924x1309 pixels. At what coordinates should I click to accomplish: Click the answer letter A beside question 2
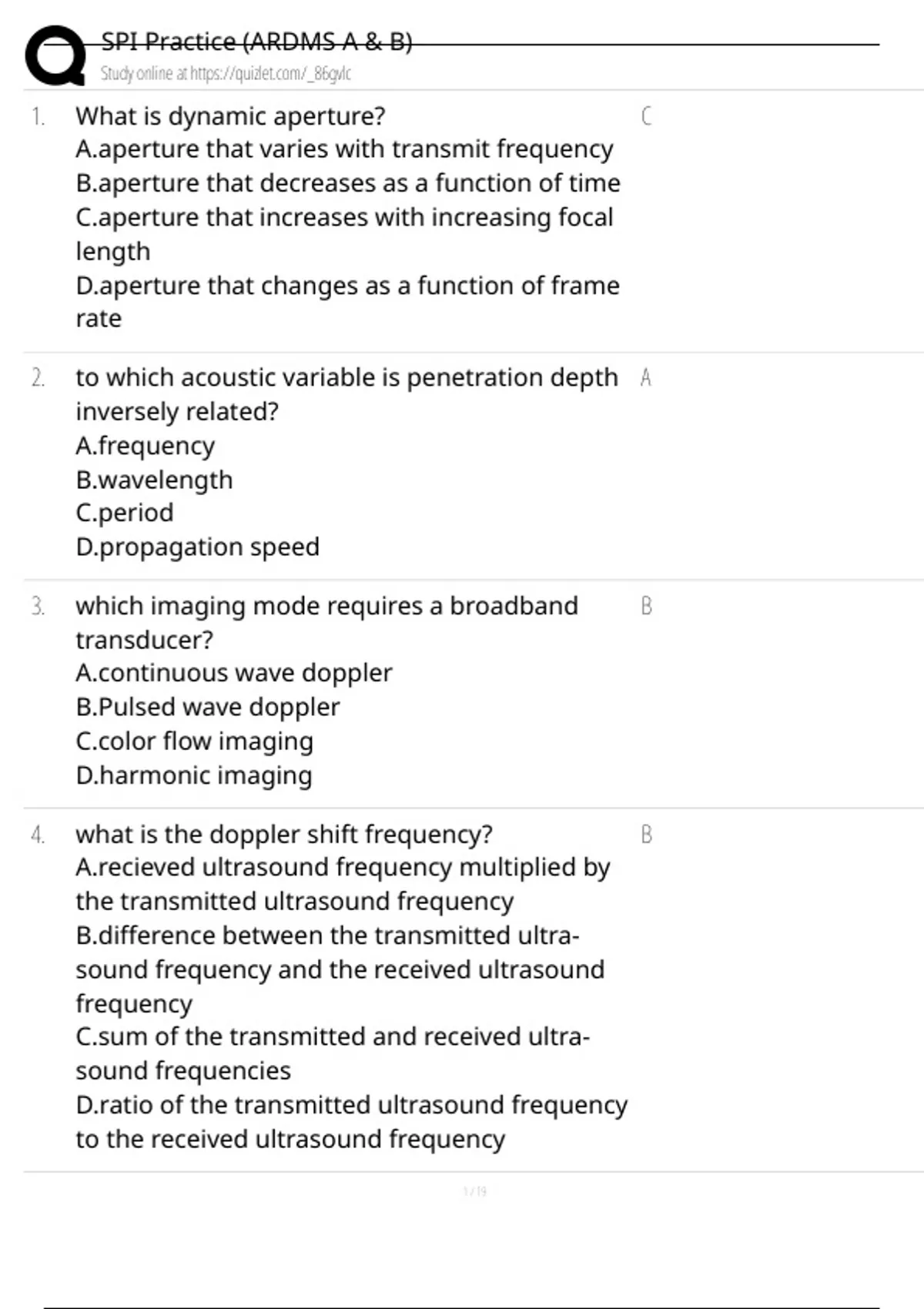(646, 377)
